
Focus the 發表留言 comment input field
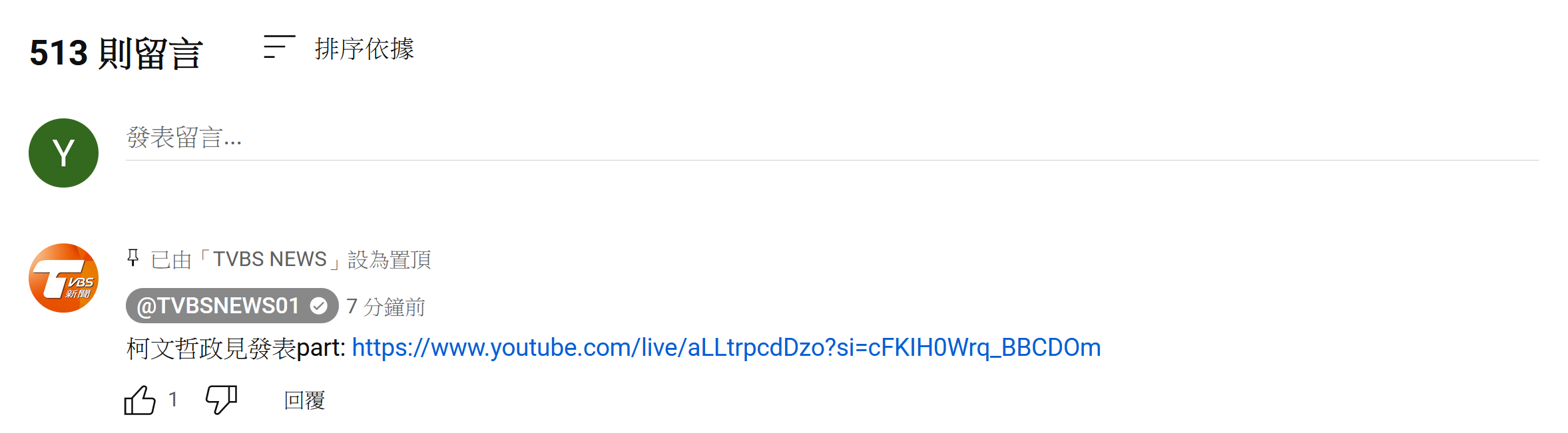point(831,138)
